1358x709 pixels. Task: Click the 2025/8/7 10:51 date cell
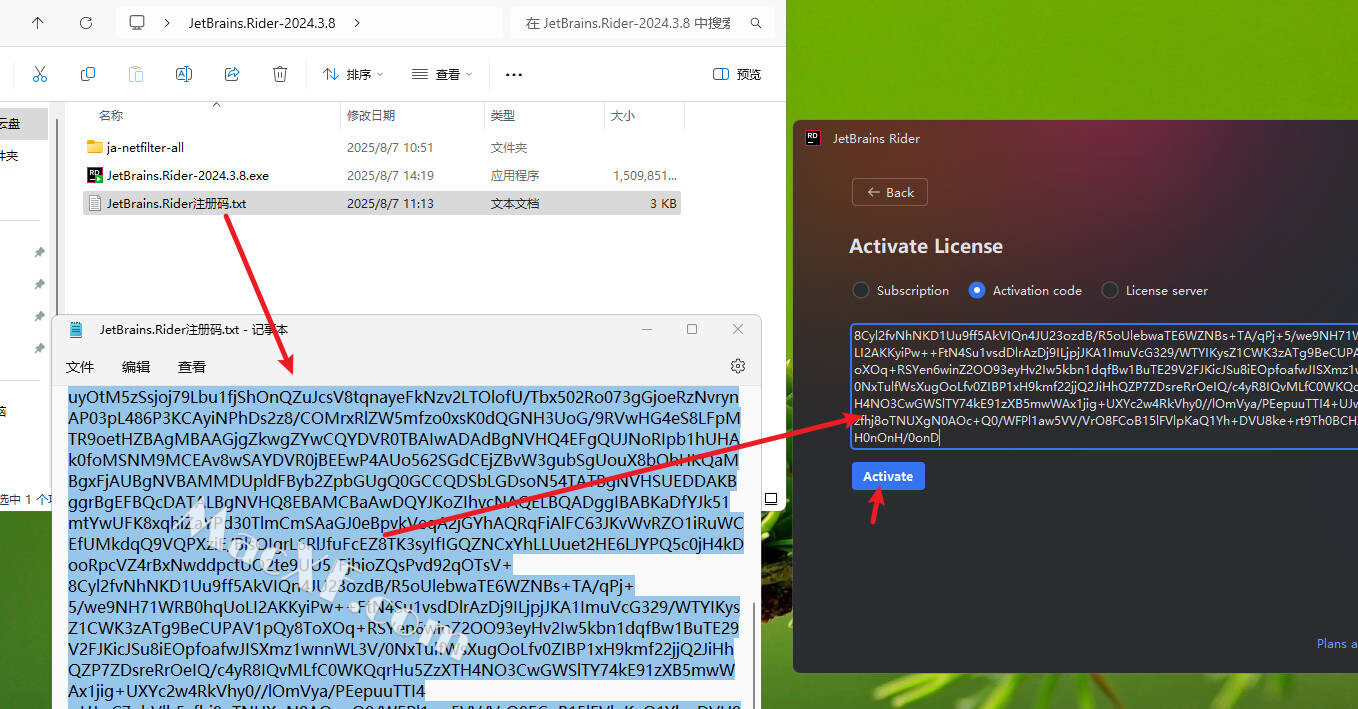point(390,147)
